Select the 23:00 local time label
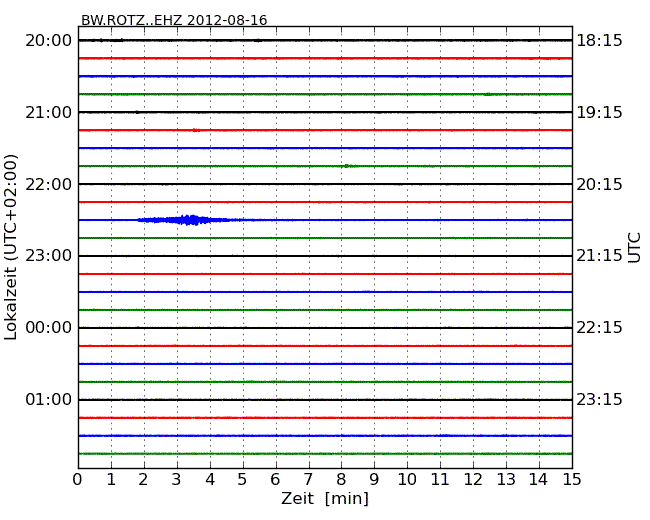 (49, 256)
